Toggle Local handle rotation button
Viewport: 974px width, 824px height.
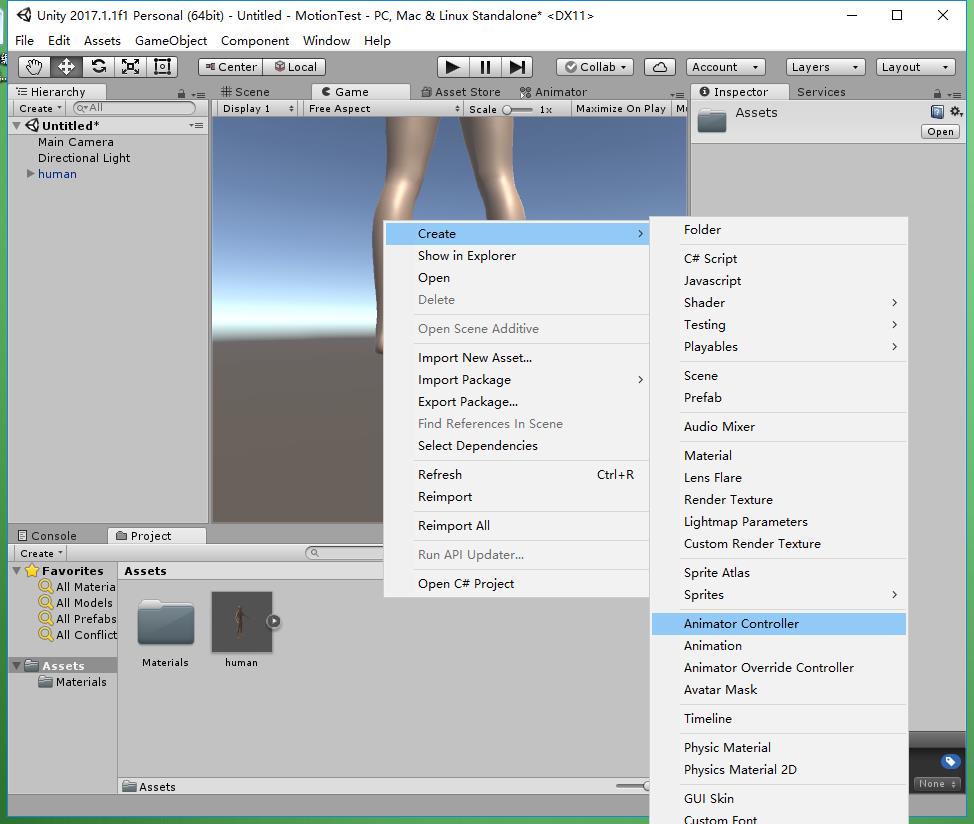[294, 66]
